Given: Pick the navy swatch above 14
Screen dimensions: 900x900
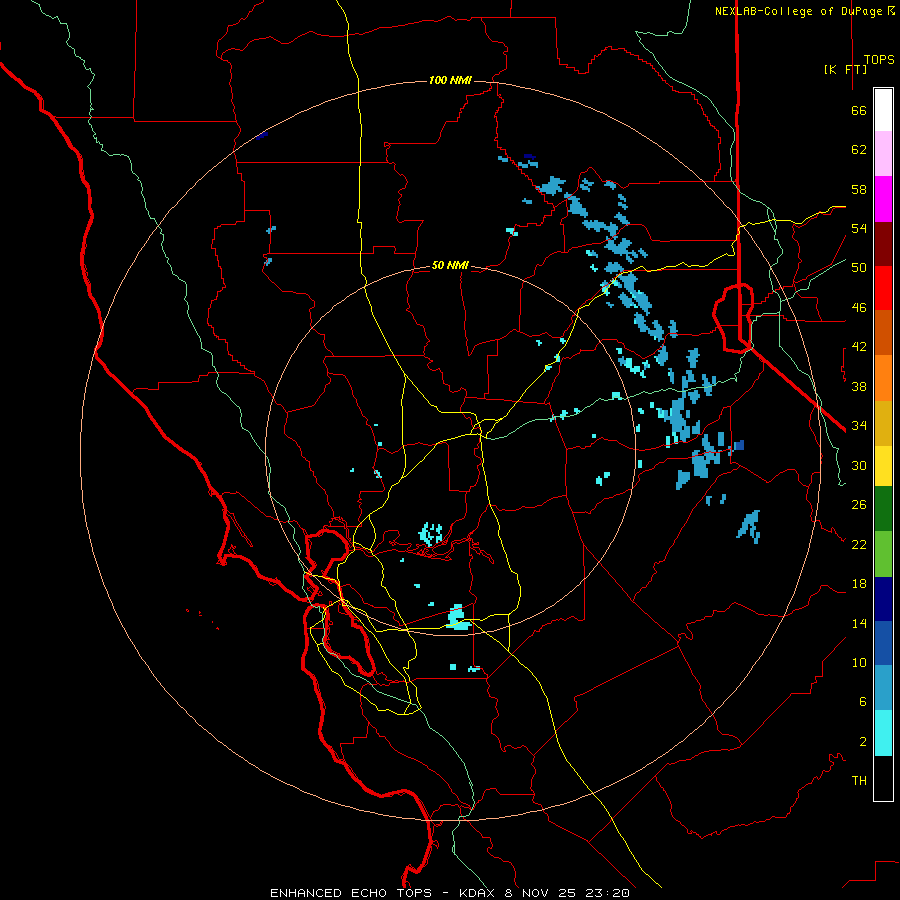Looking at the screenshot, I should tap(883, 599).
